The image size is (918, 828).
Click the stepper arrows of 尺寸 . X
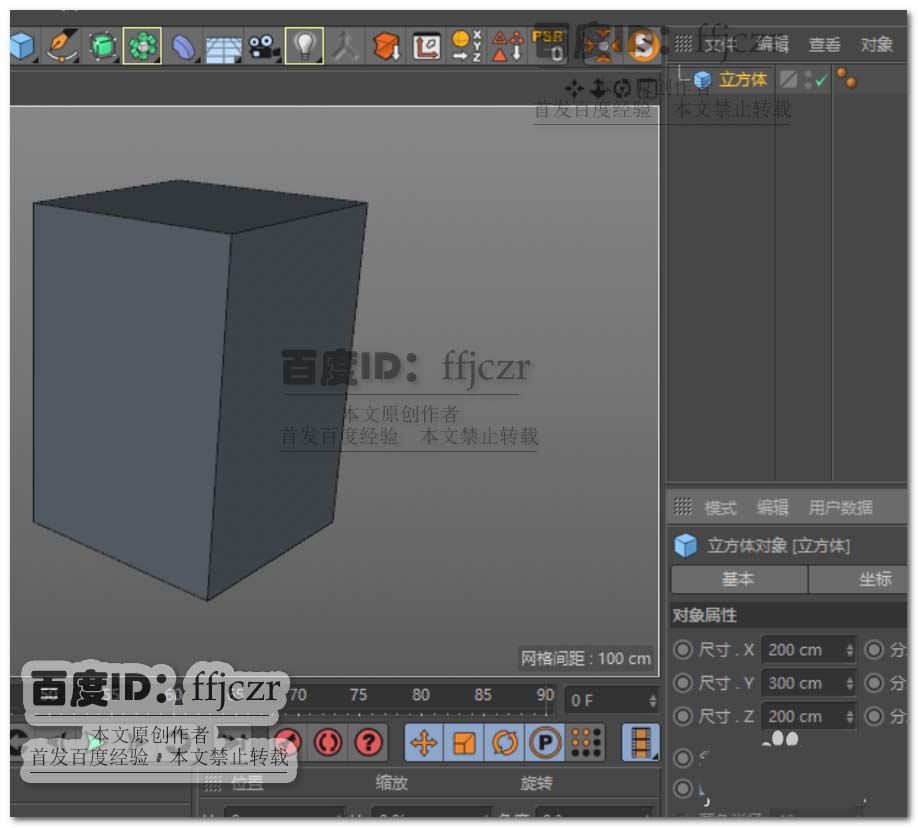pyautogui.click(x=850, y=650)
